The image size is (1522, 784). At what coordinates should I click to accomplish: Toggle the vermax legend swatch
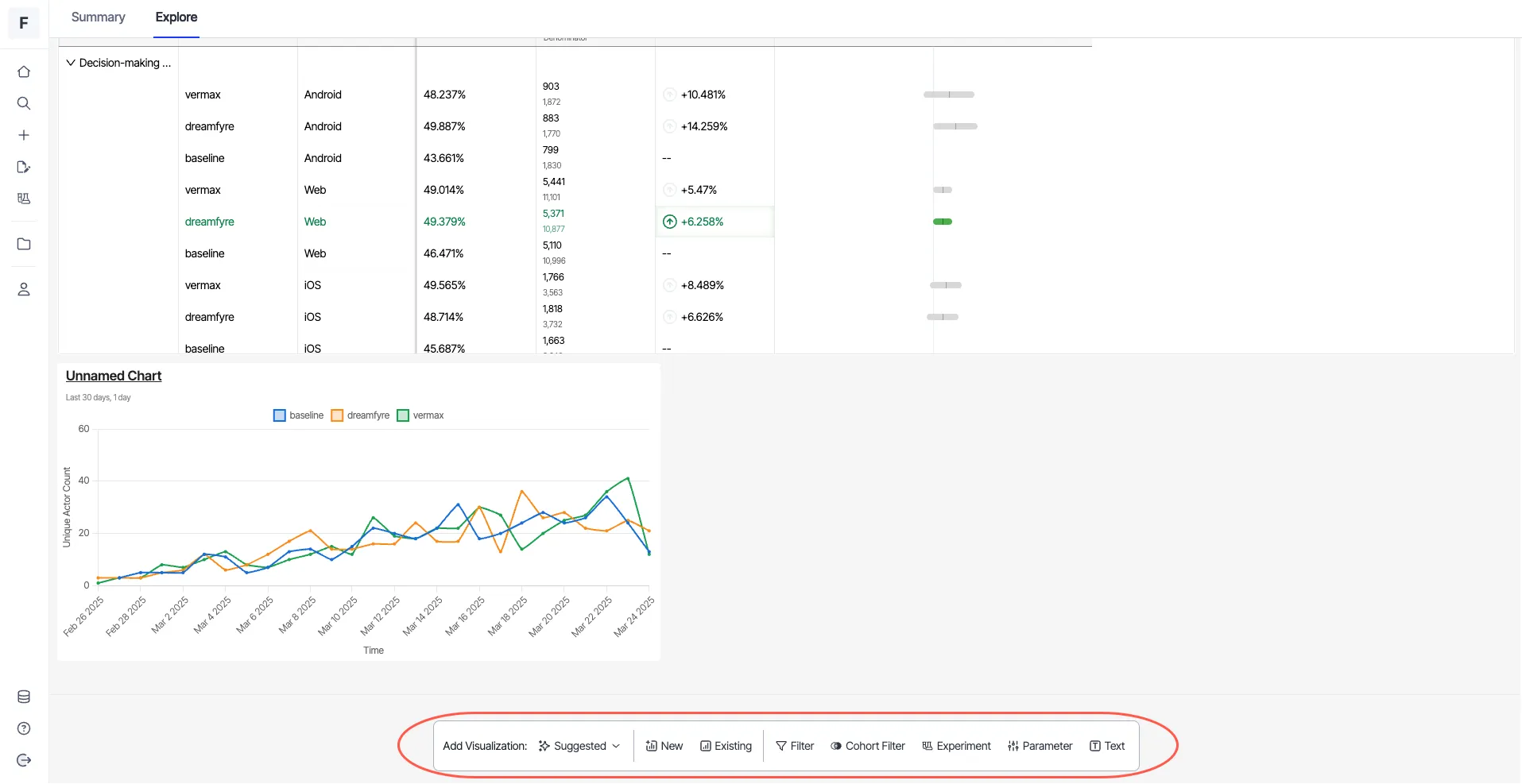[x=403, y=415]
